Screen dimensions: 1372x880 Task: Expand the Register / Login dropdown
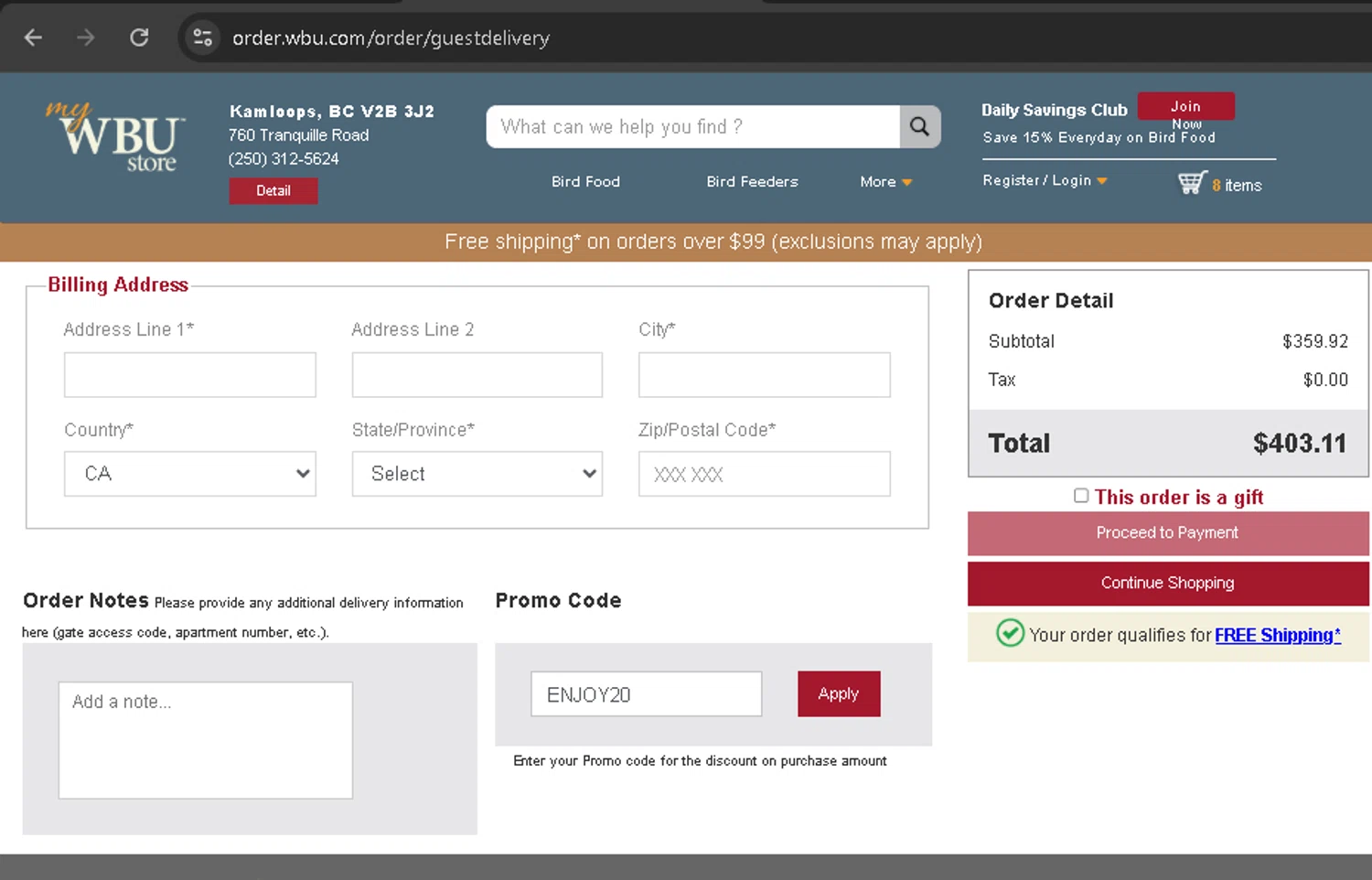click(1045, 180)
